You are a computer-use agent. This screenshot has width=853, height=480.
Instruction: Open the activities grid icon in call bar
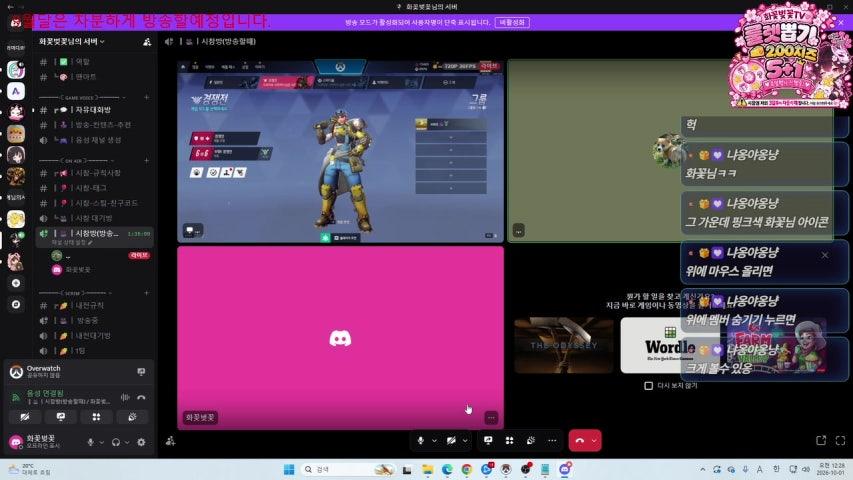509,441
